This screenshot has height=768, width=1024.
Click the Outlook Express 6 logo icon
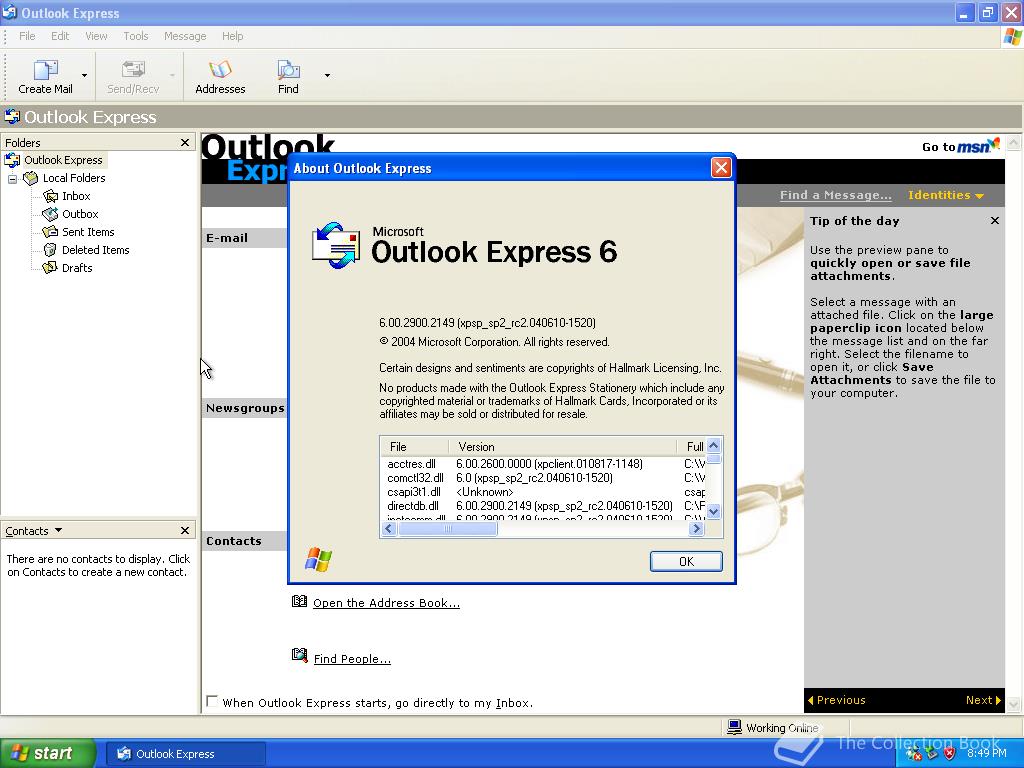[x=336, y=246]
